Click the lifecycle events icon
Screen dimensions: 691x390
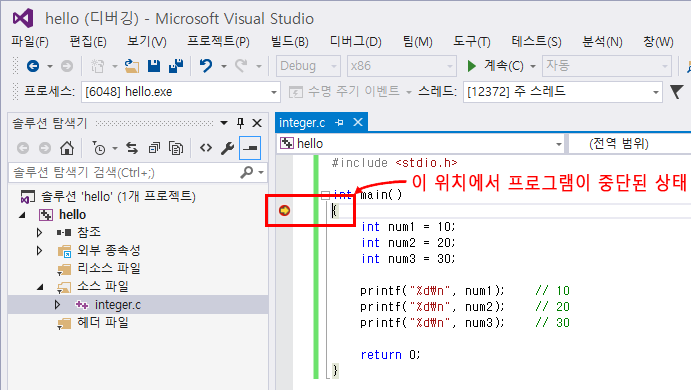295,92
